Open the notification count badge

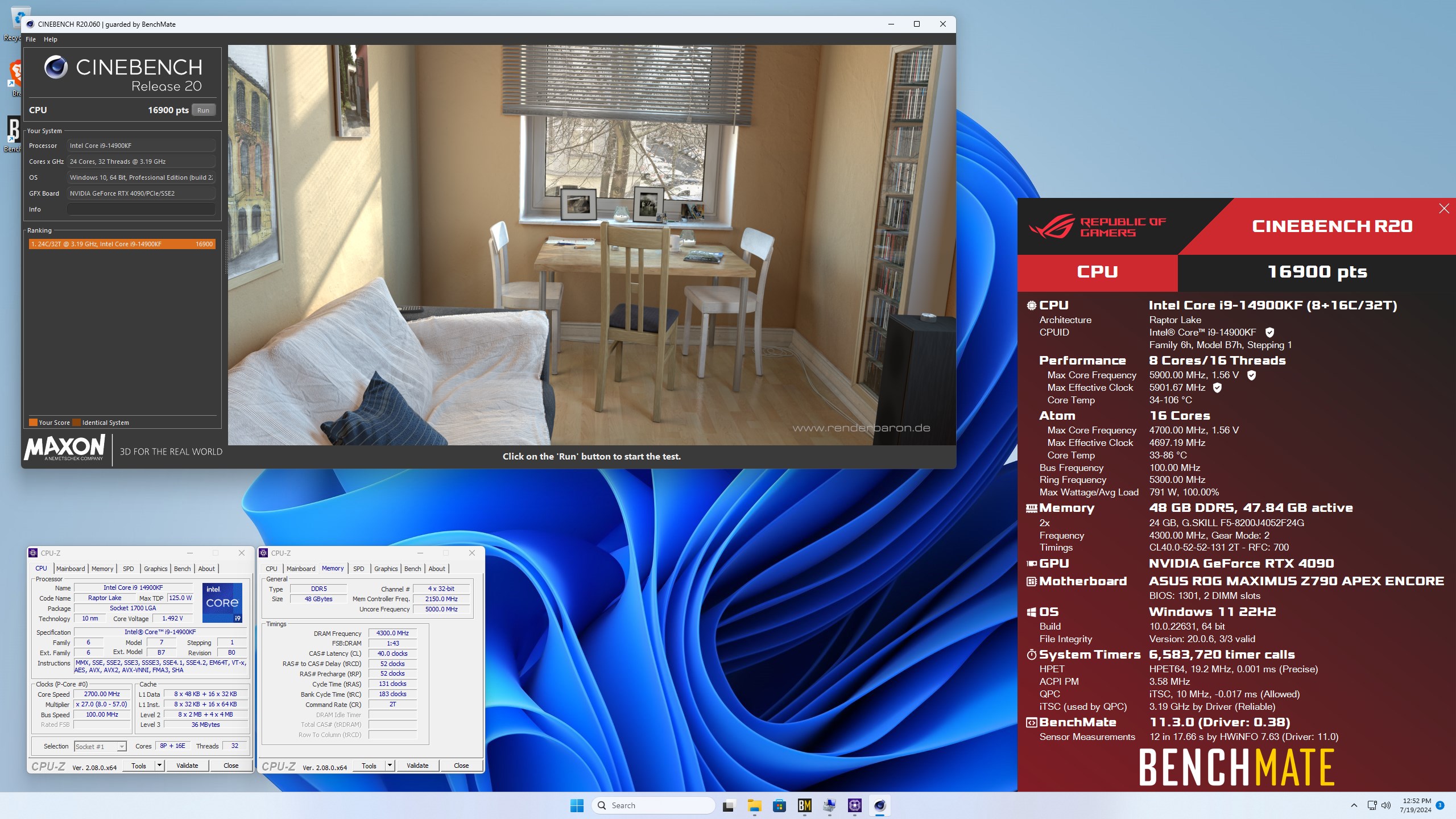[1440, 805]
